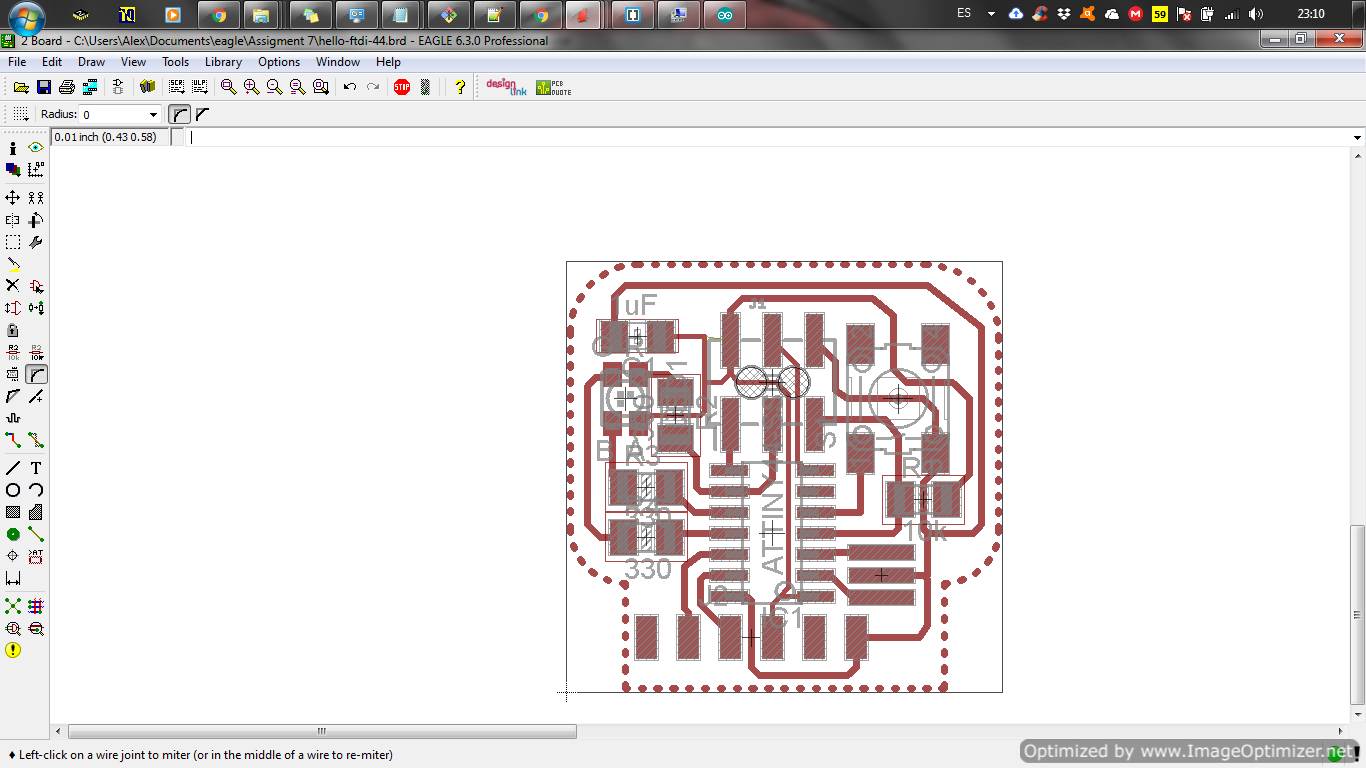Select the Wire draw tool

[x=13, y=468]
